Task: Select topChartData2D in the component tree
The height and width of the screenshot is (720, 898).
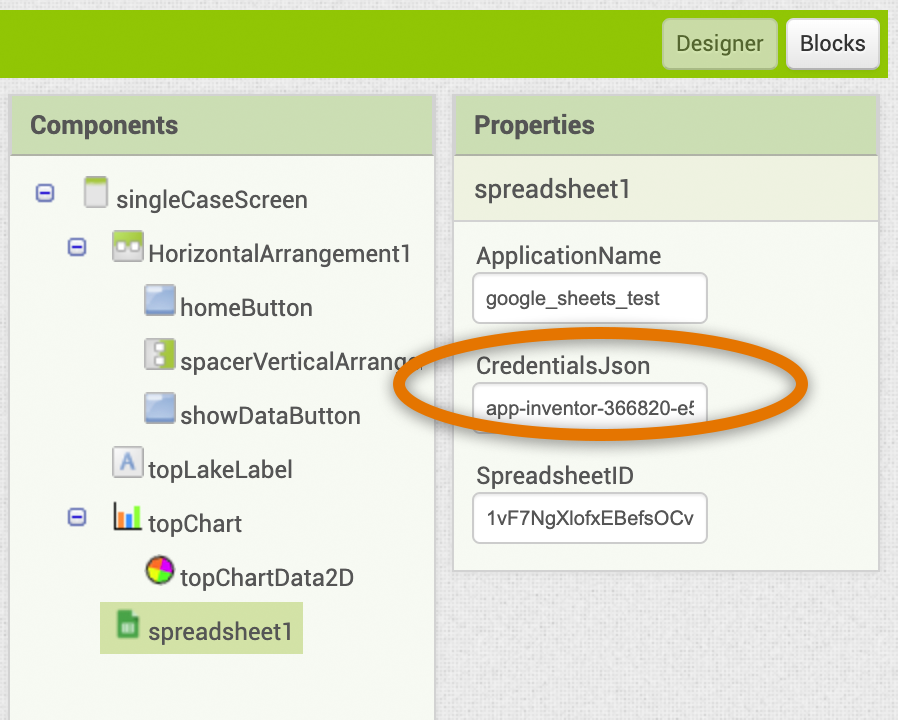Action: point(267,577)
